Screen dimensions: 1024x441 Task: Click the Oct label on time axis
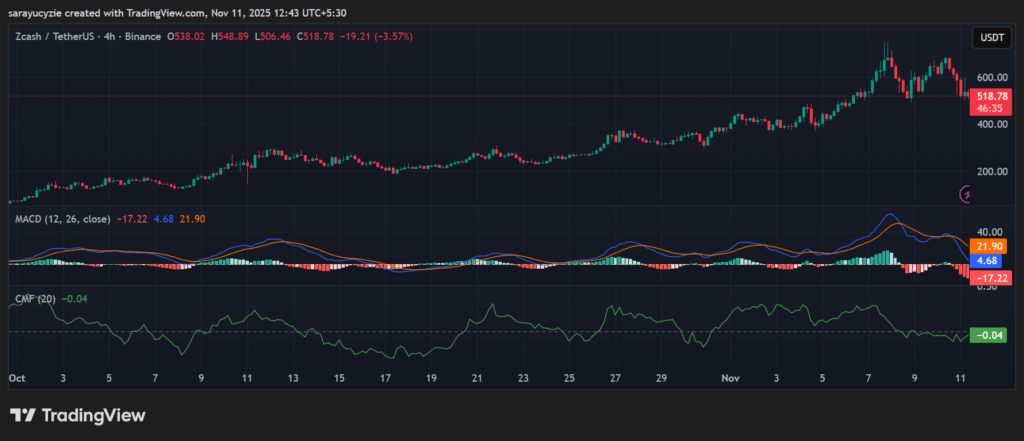point(16,380)
